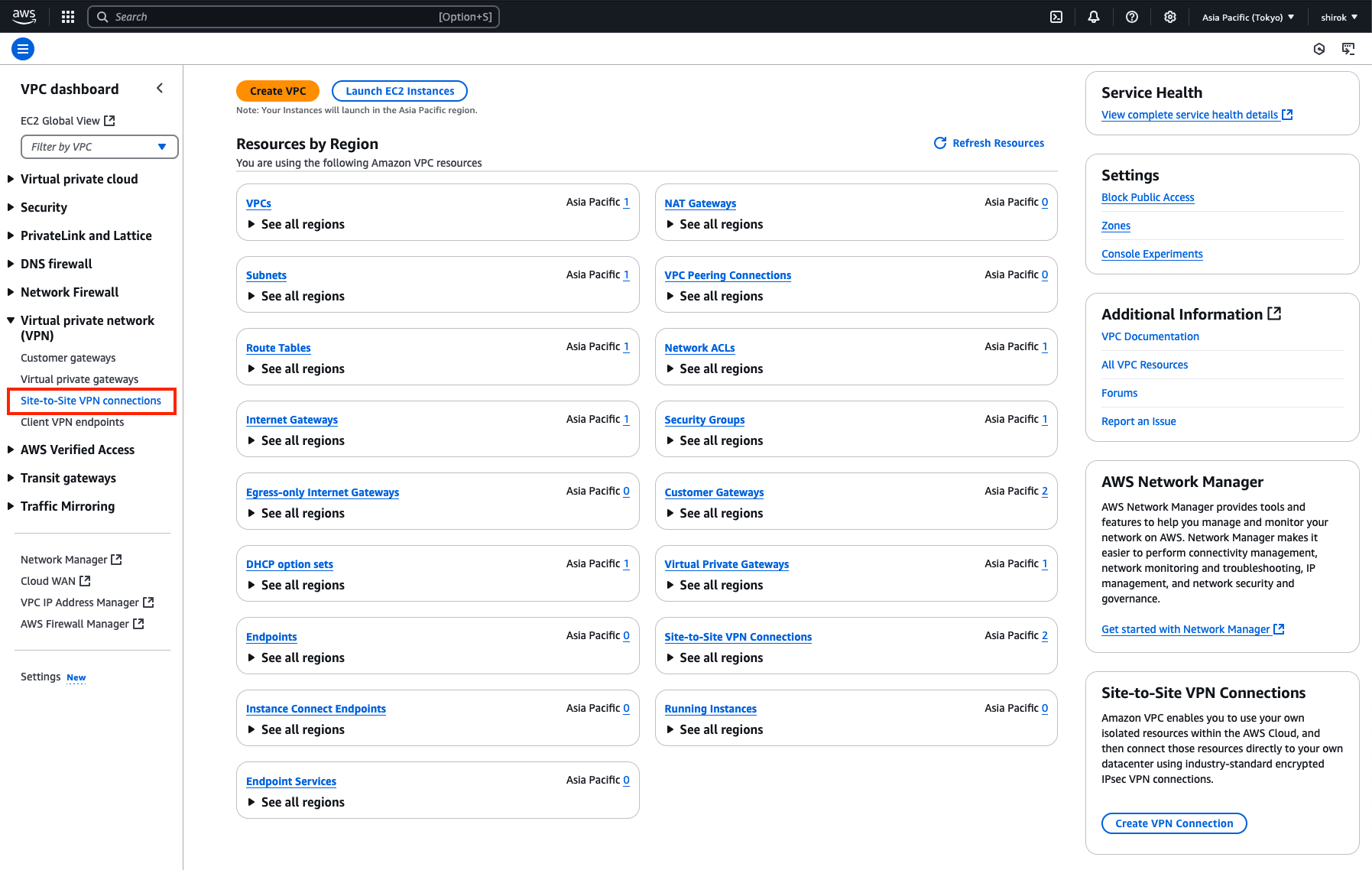This screenshot has height=870, width=1372.
Task: Toggle the blue hamburger navigation menu
Action: (23, 49)
